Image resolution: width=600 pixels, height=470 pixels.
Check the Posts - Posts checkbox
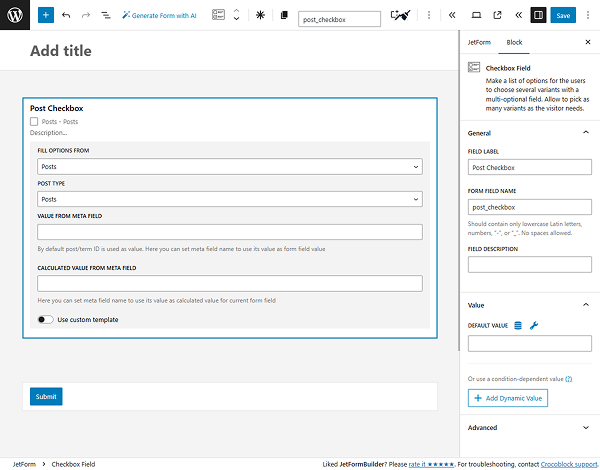(x=34, y=122)
